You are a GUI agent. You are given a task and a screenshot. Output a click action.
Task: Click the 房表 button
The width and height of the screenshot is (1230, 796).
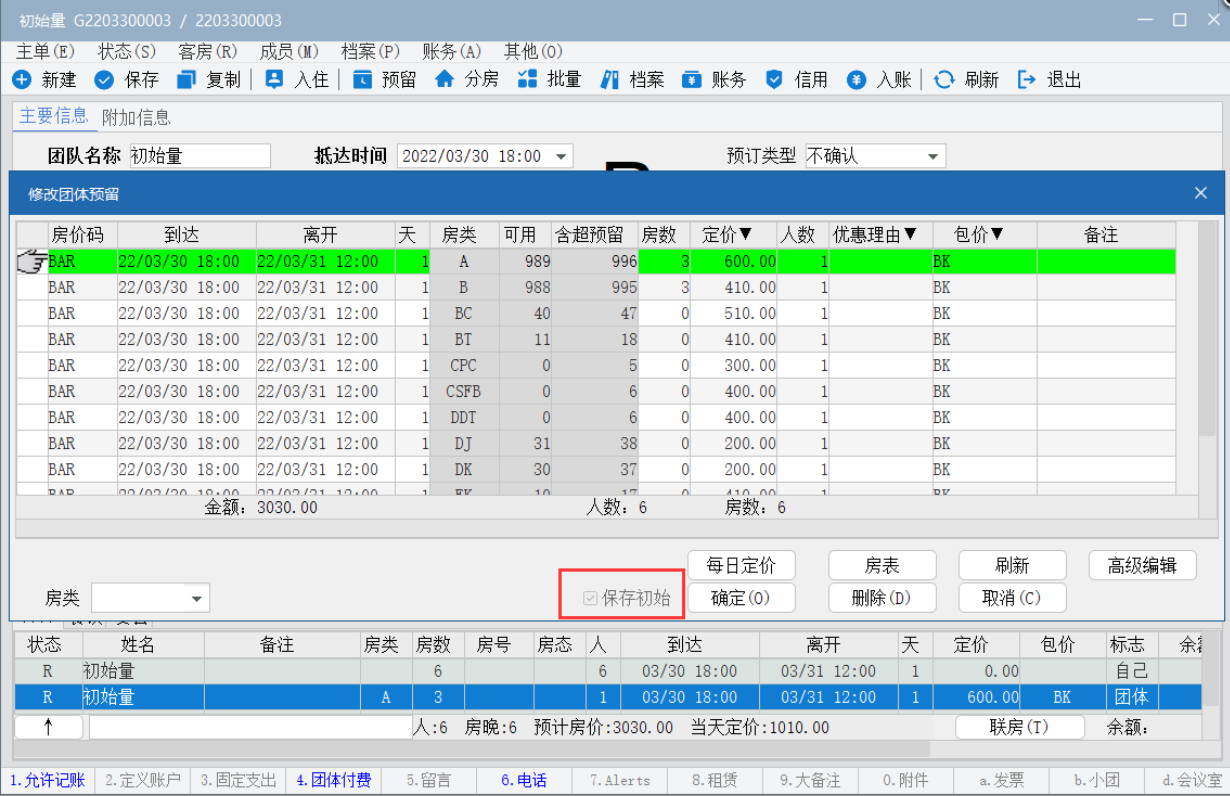pos(882,566)
